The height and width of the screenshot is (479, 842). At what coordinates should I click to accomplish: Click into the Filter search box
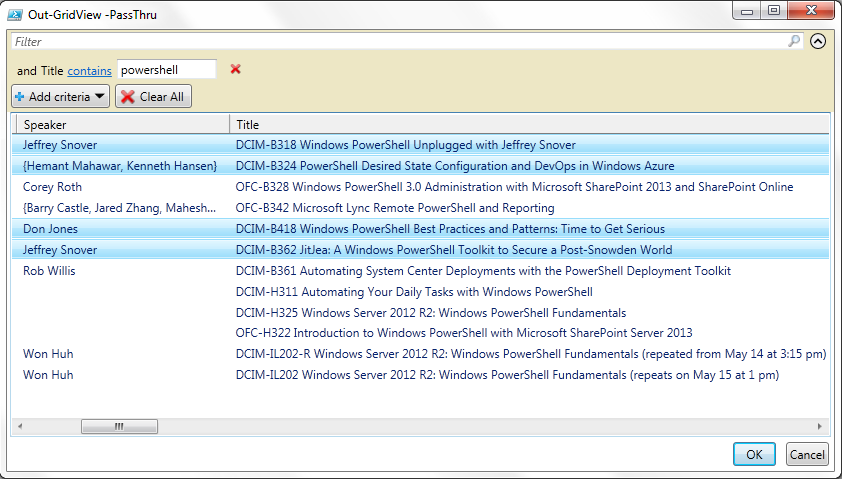pyautogui.click(x=400, y=42)
